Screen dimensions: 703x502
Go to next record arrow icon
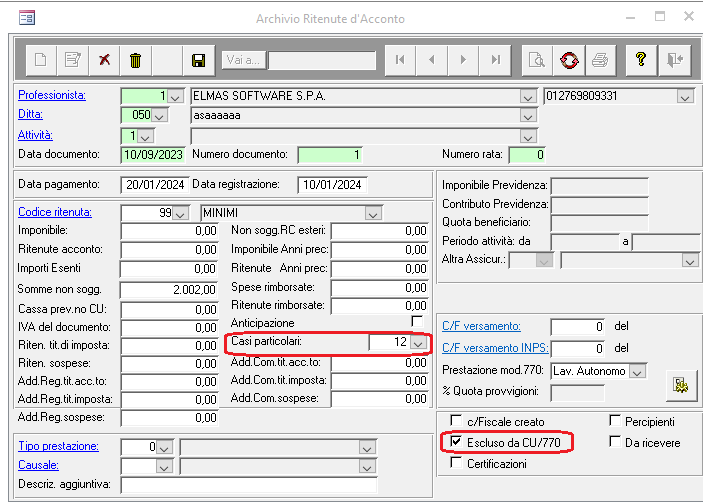pyautogui.click(x=463, y=60)
